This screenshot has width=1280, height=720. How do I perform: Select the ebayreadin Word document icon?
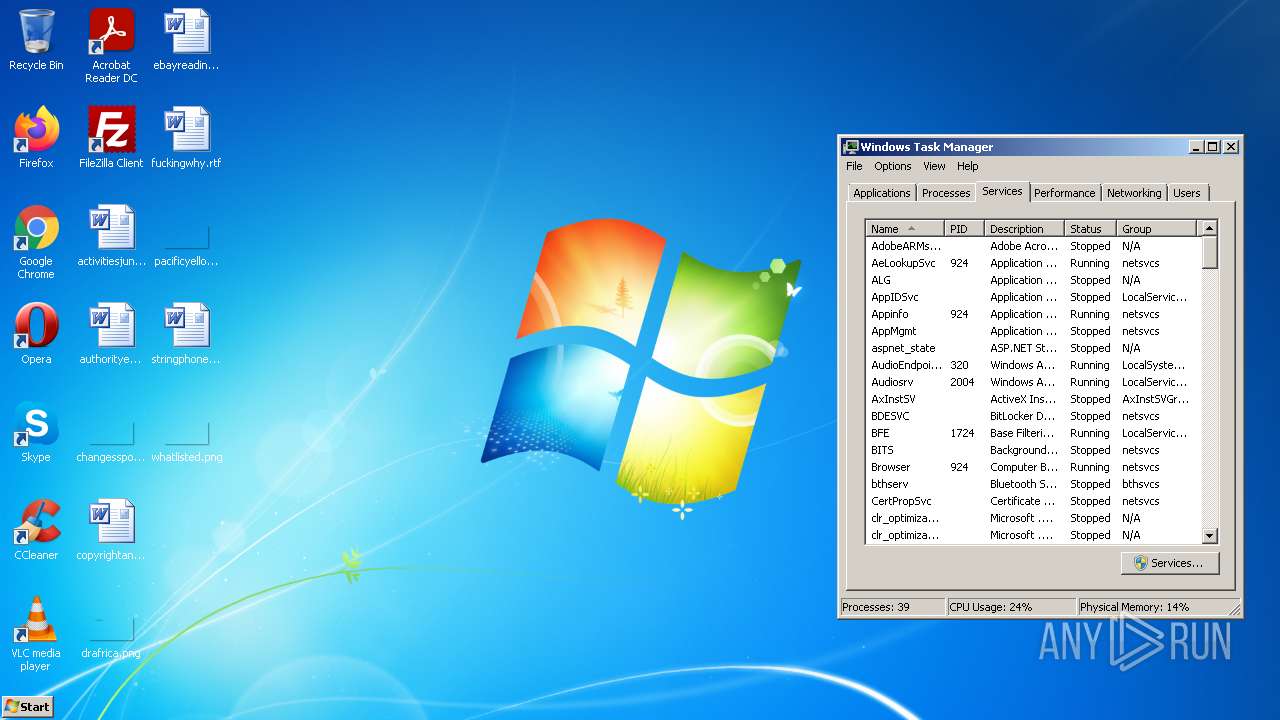point(186,41)
